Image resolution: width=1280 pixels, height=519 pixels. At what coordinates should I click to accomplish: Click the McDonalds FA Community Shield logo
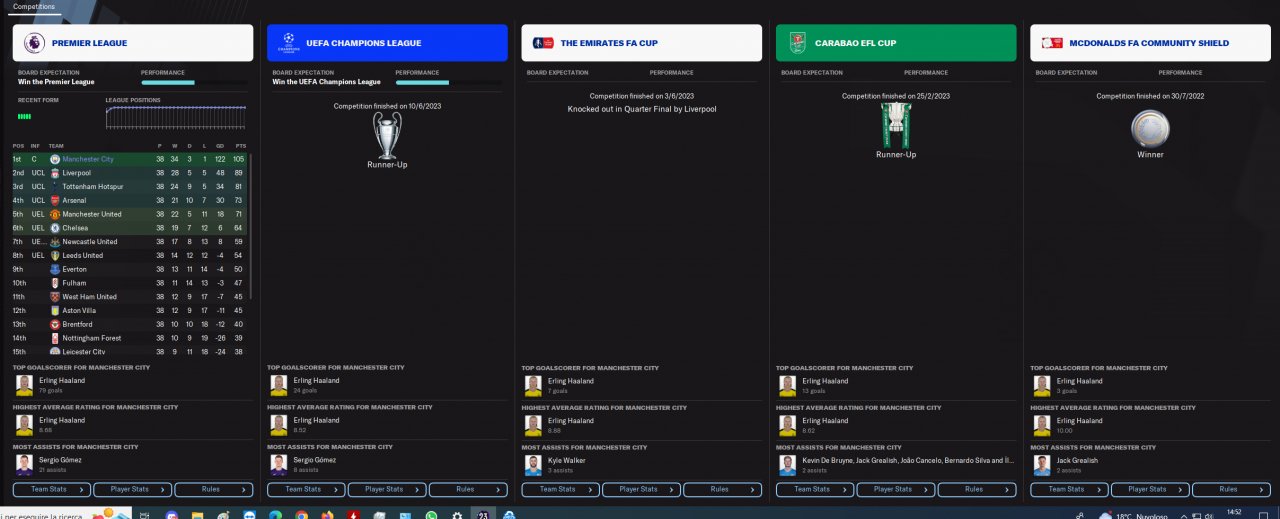click(1052, 43)
